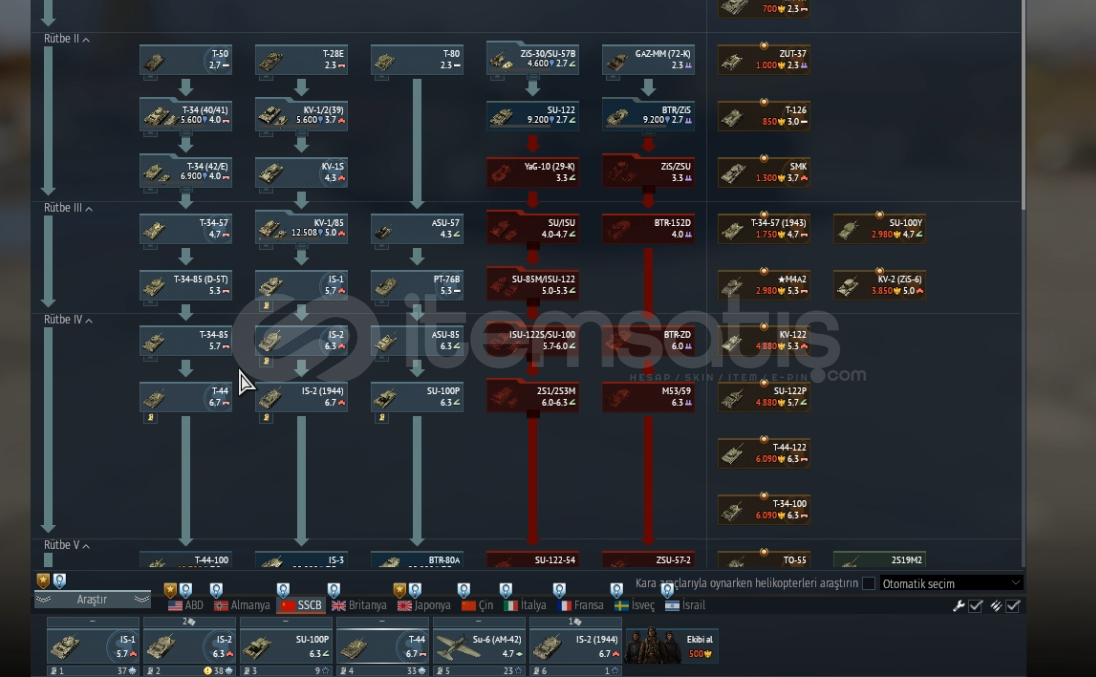
Task: Select the ASU-85 vehicle card
Action: (417, 341)
